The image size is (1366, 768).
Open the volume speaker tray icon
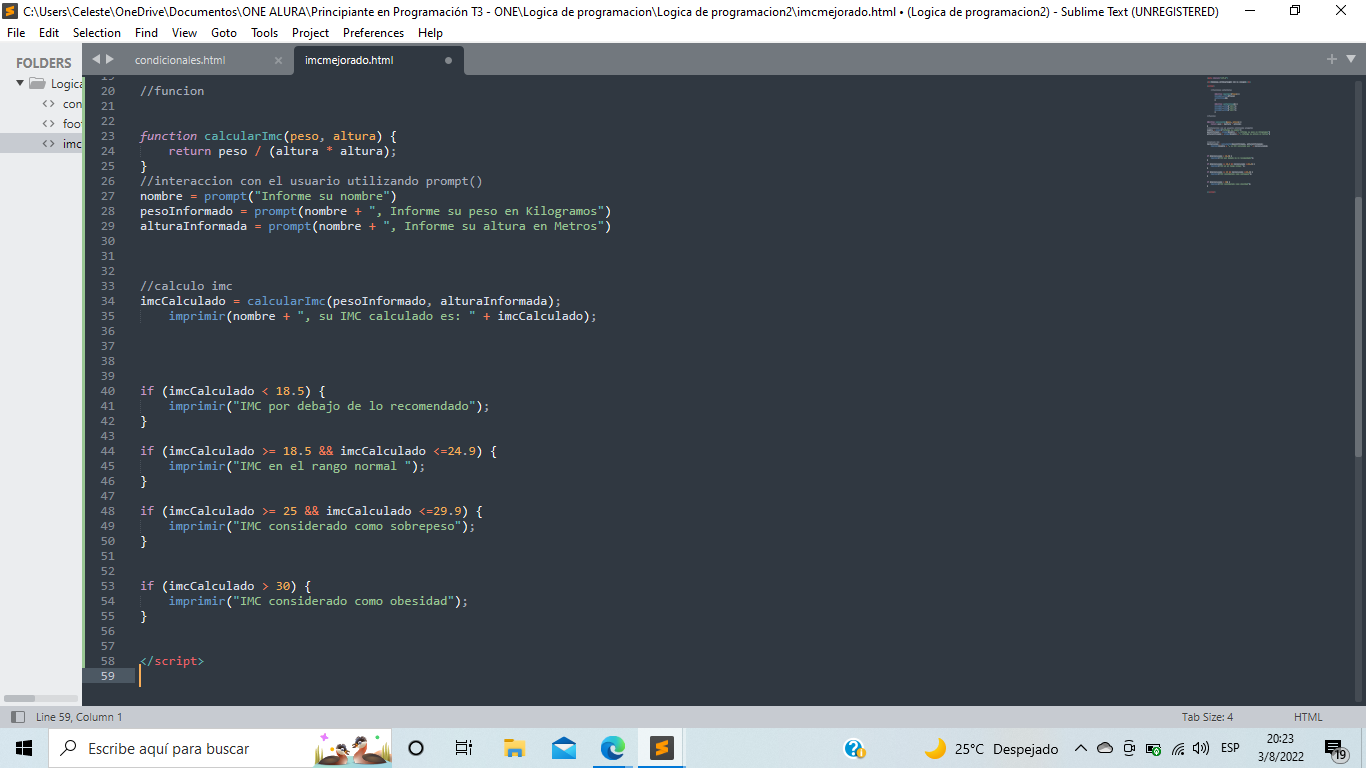(1201, 748)
